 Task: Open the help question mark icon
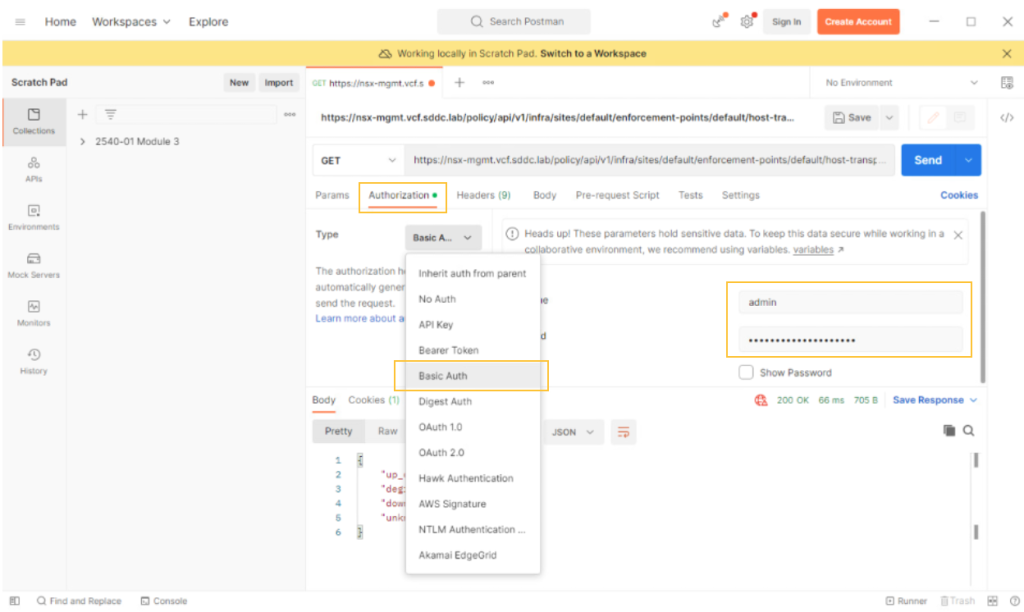point(1014,601)
